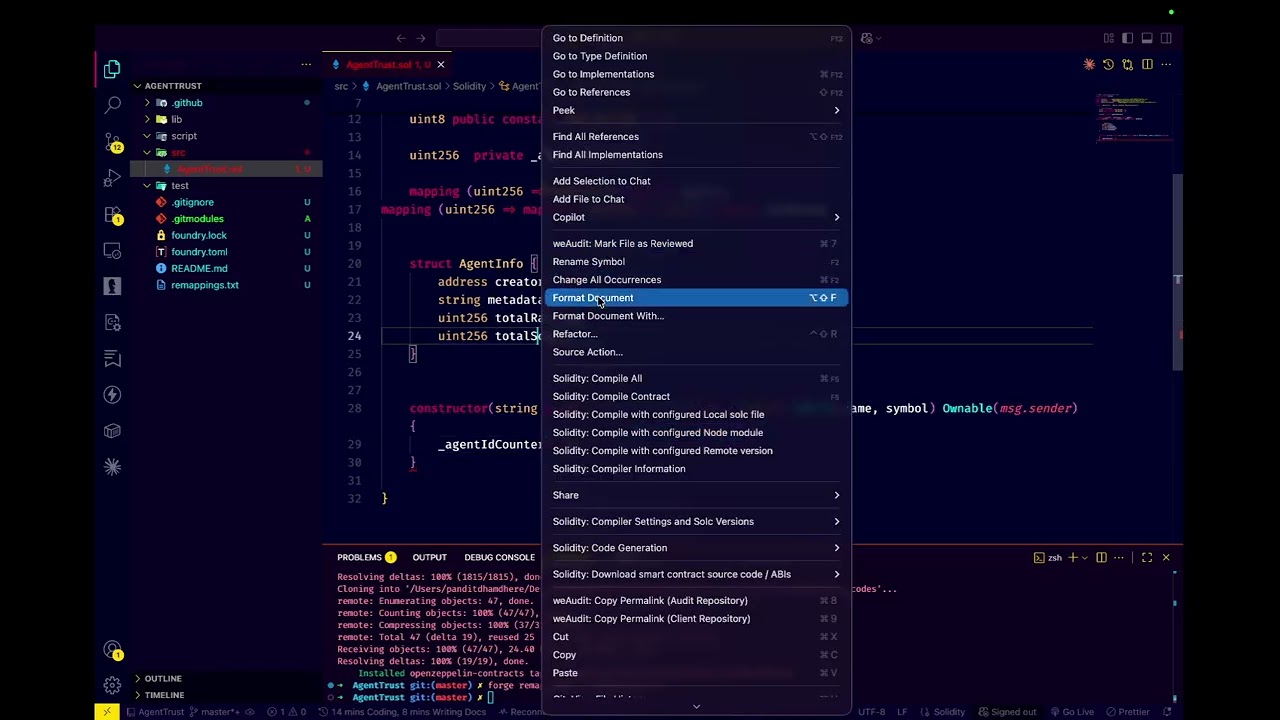1280x720 pixels.
Task: Open the Accounts icon in activity bar
Action: tap(112, 650)
